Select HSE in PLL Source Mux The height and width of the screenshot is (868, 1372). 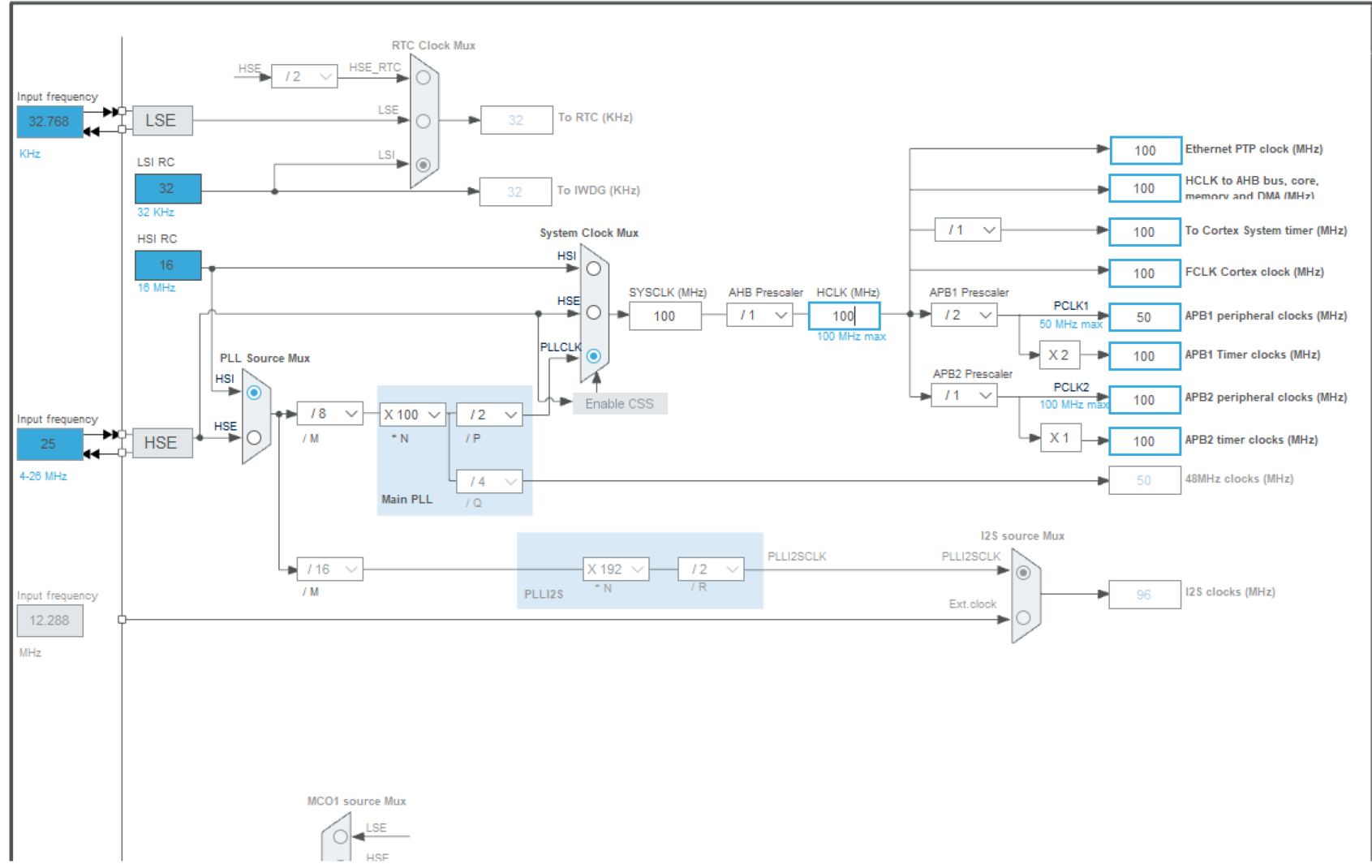pos(254,437)
